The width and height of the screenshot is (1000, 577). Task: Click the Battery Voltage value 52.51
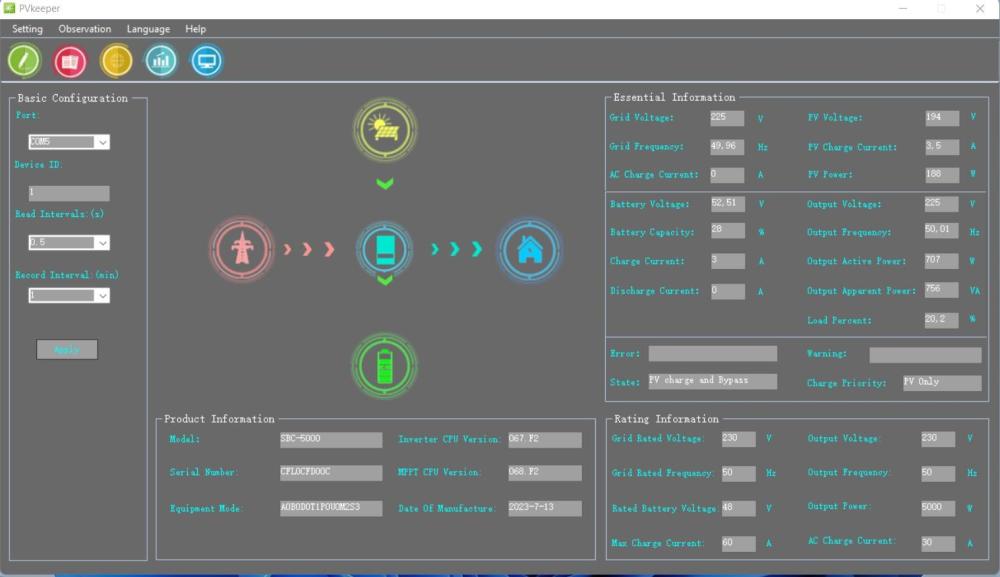coord(728,204)
